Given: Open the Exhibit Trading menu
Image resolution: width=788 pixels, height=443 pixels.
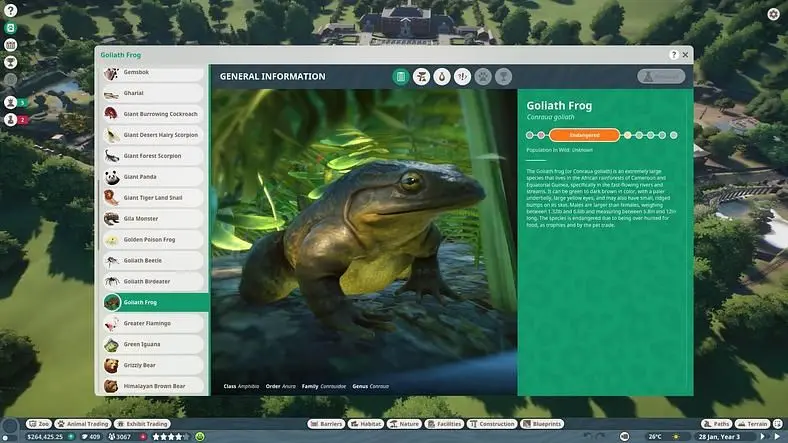Looking at the screenshot, I should (x=142, y=424).
